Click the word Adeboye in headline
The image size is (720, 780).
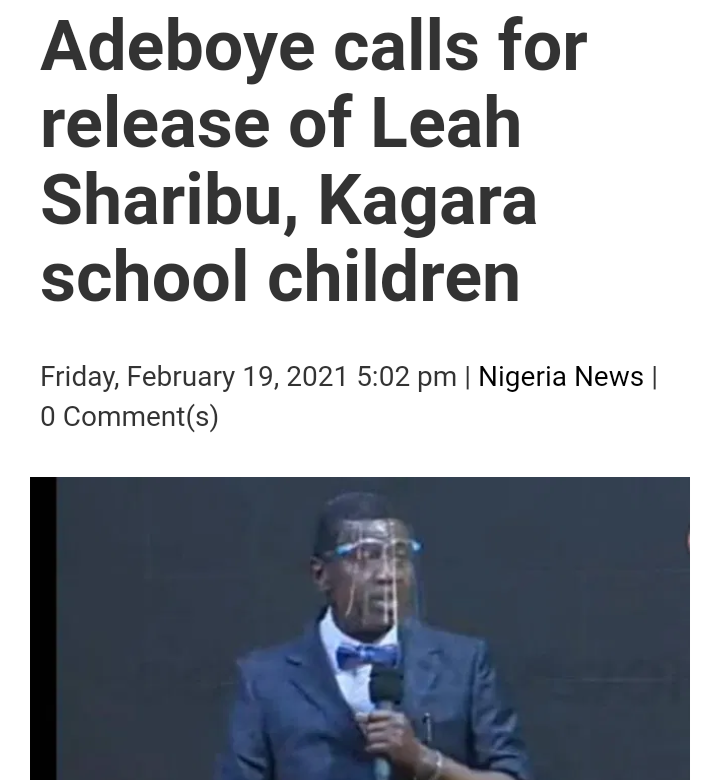click(x=178, y=48)
